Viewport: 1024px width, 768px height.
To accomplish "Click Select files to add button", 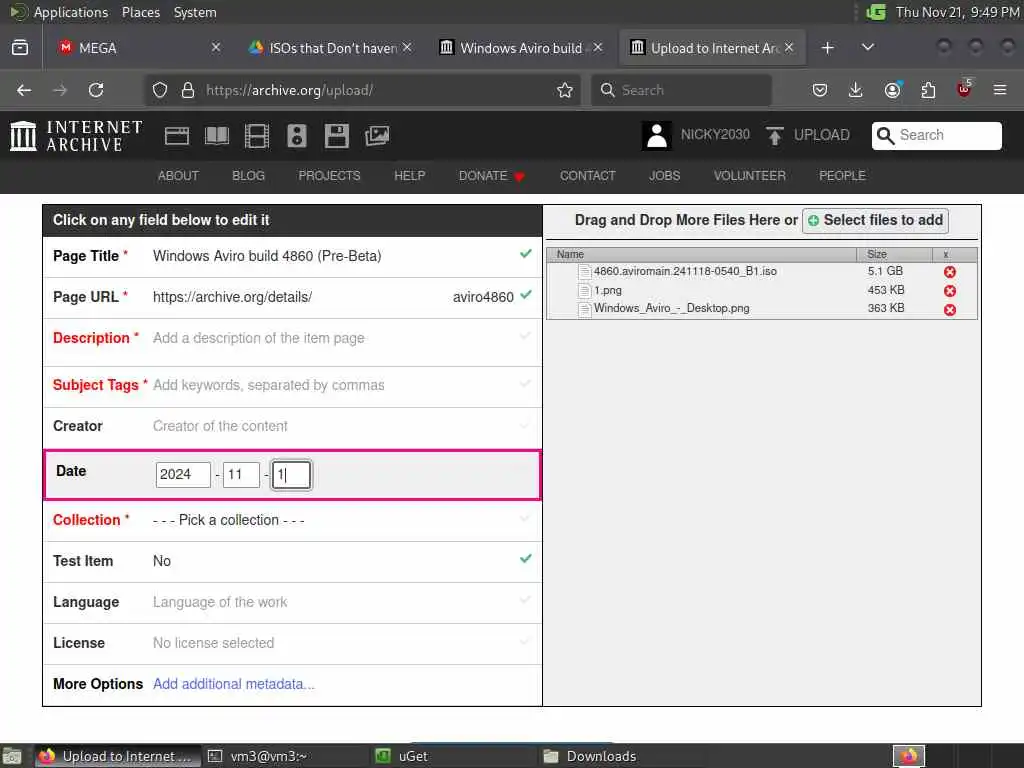I will [875, 221].
